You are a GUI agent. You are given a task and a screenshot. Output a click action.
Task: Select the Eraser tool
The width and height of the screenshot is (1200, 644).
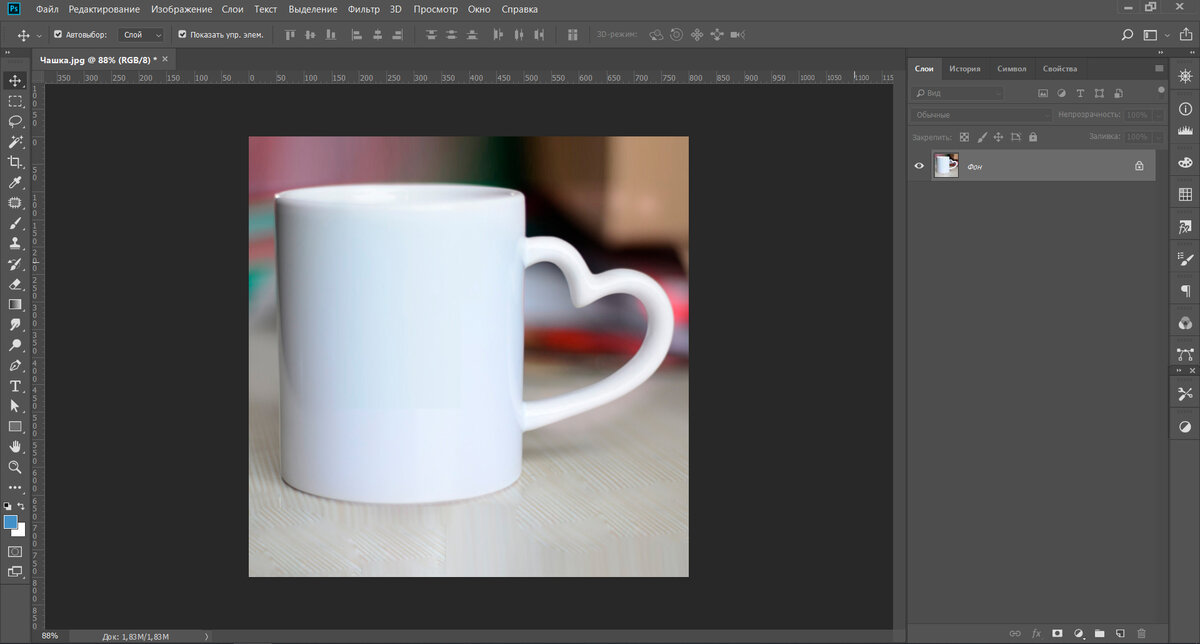tap(15, 284)
